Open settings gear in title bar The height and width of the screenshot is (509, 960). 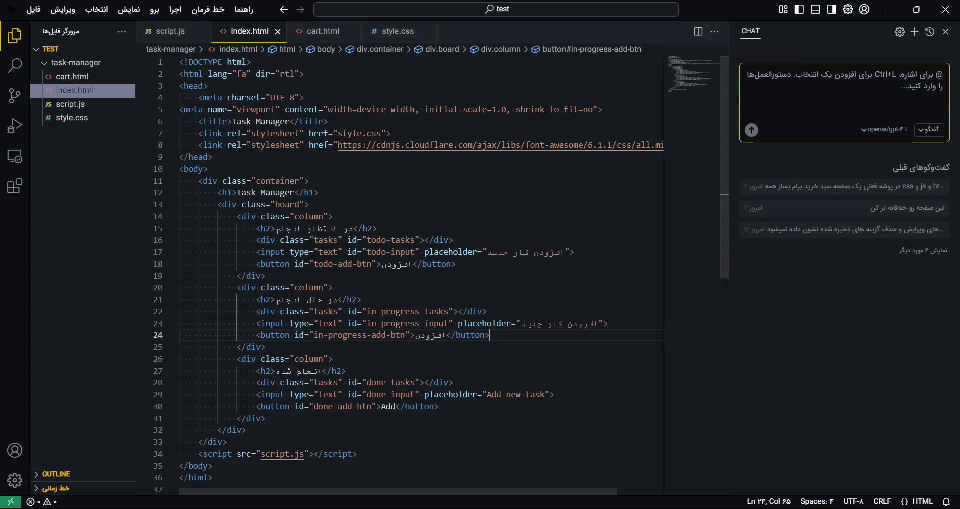click(x=848, y=9)
